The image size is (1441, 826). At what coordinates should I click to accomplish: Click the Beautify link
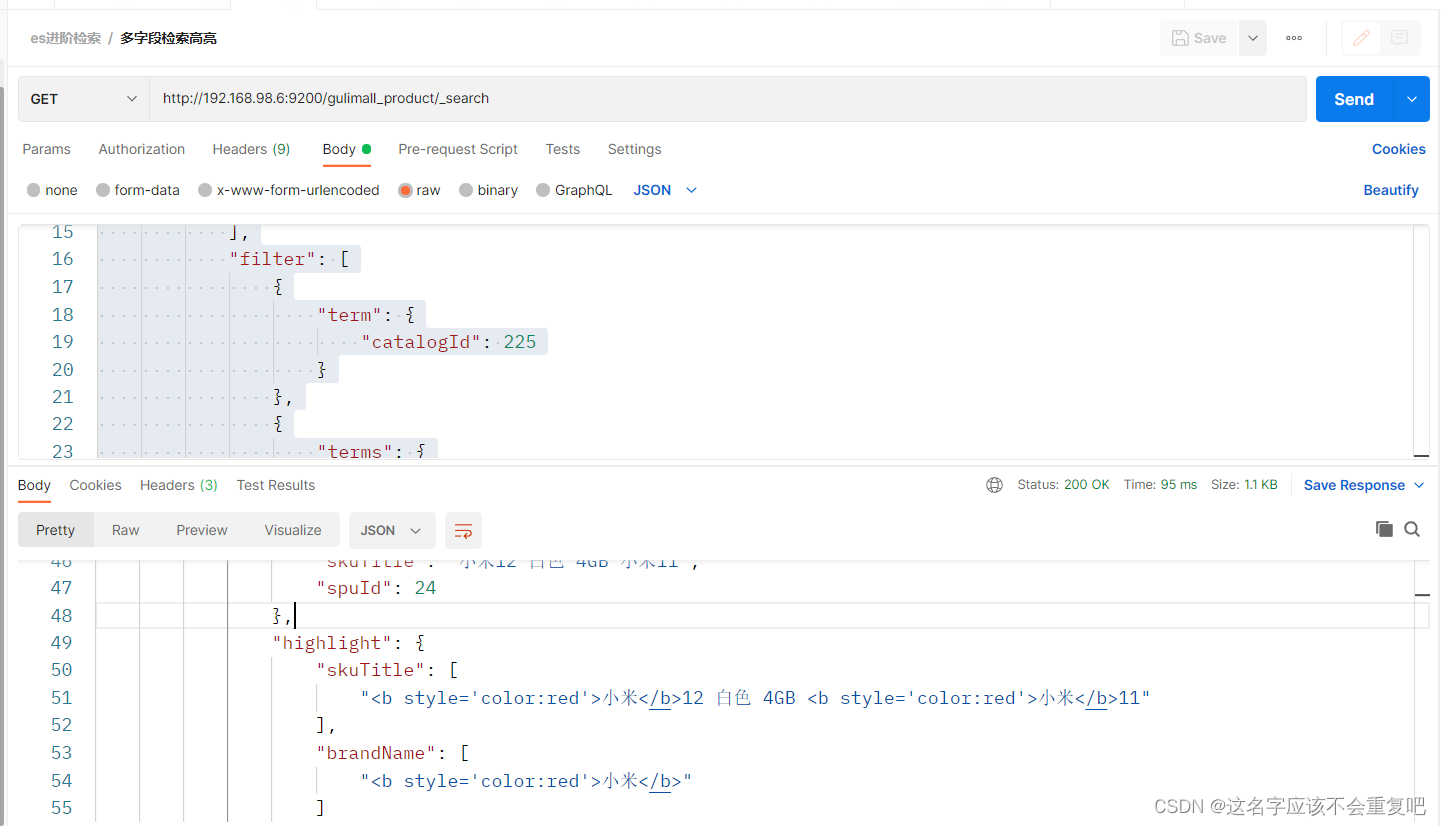coord(1391,190)
